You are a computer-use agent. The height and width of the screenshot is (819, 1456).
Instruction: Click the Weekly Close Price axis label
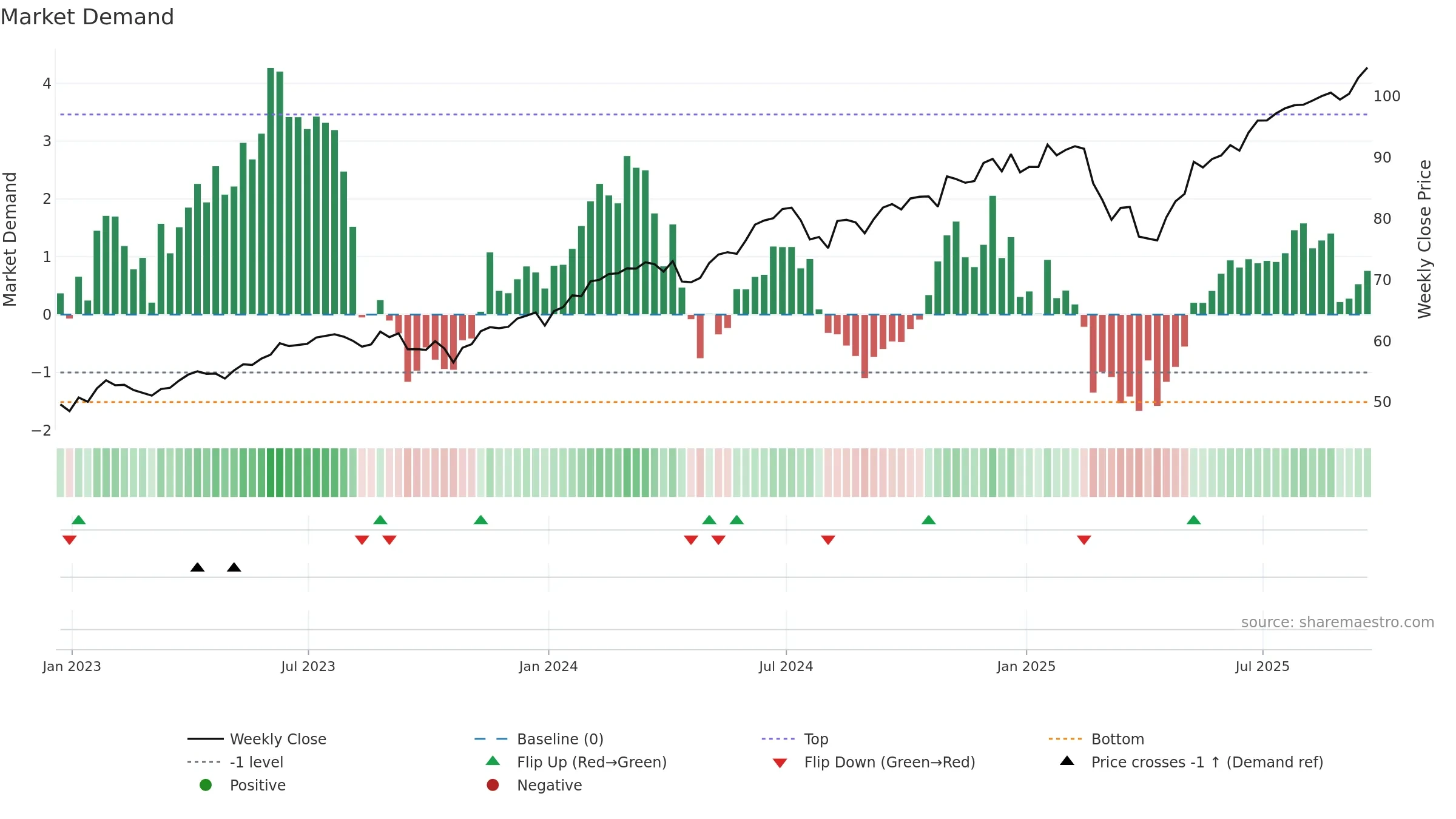[x=1424, y=239]
